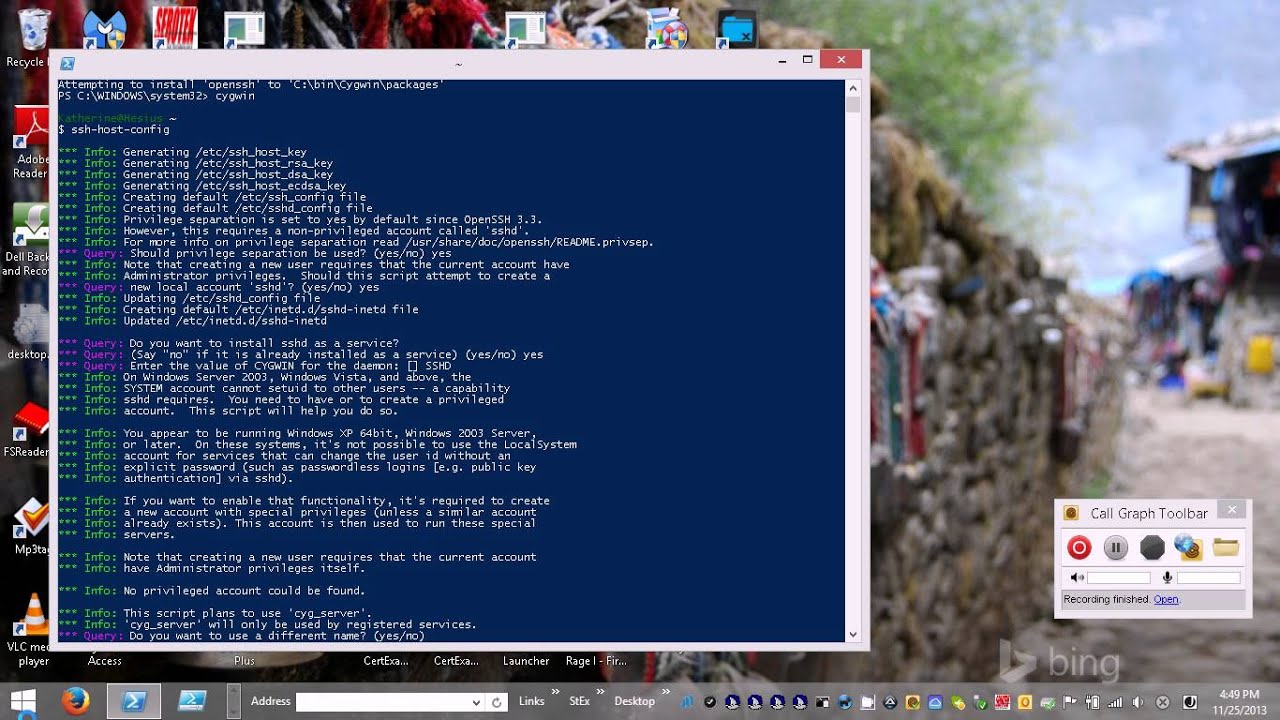Select the active PowerShell taskbar button
Viewport: 1280px width, 720px height.
pyautogui.click(x=134, y=701)
